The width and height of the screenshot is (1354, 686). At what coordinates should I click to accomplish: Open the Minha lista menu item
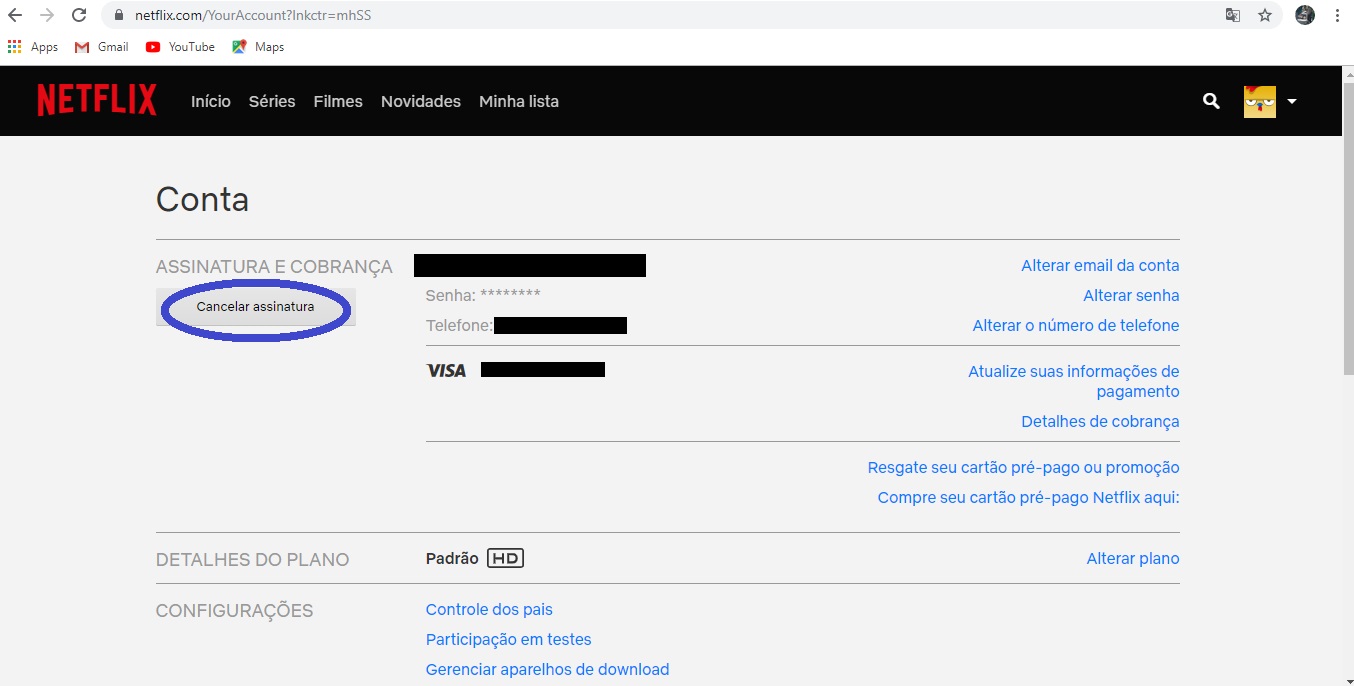point(518,101)
